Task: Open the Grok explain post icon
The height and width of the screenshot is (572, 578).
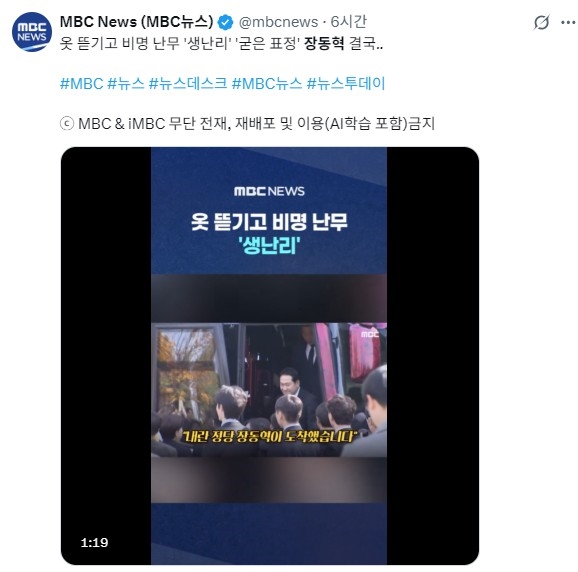Action: click(541, 22)
